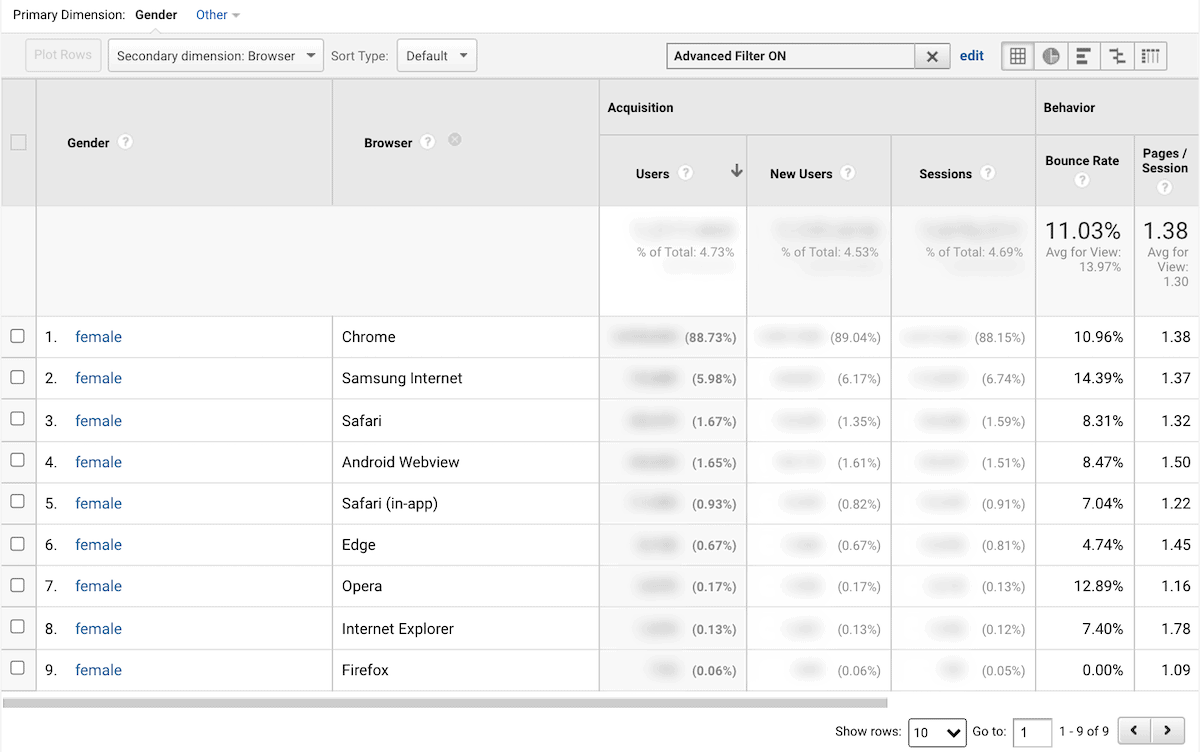Viewport: 1200px width, 752px height.
Task: Click the edit filter link
Action: (972, 56)
